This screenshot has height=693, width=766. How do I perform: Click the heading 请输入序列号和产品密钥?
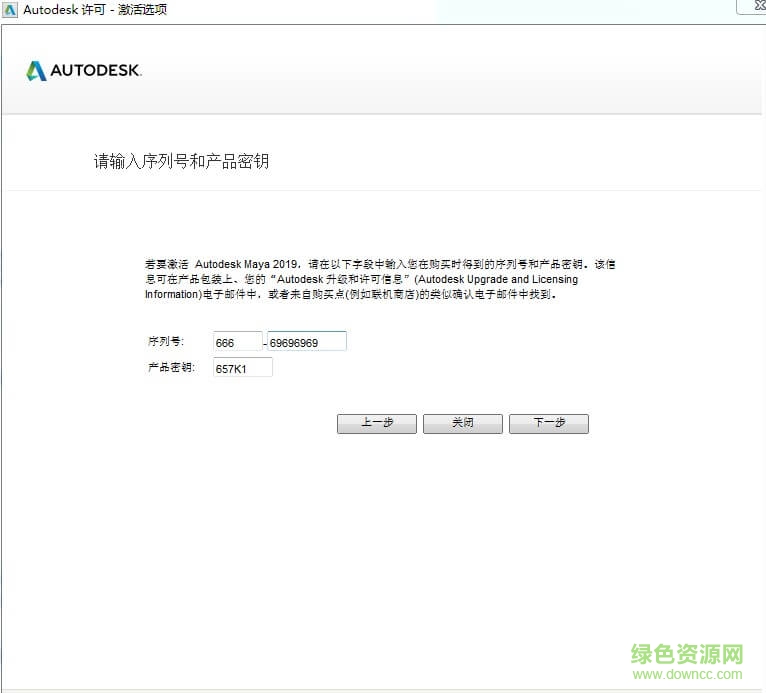[x=181, y=161]
